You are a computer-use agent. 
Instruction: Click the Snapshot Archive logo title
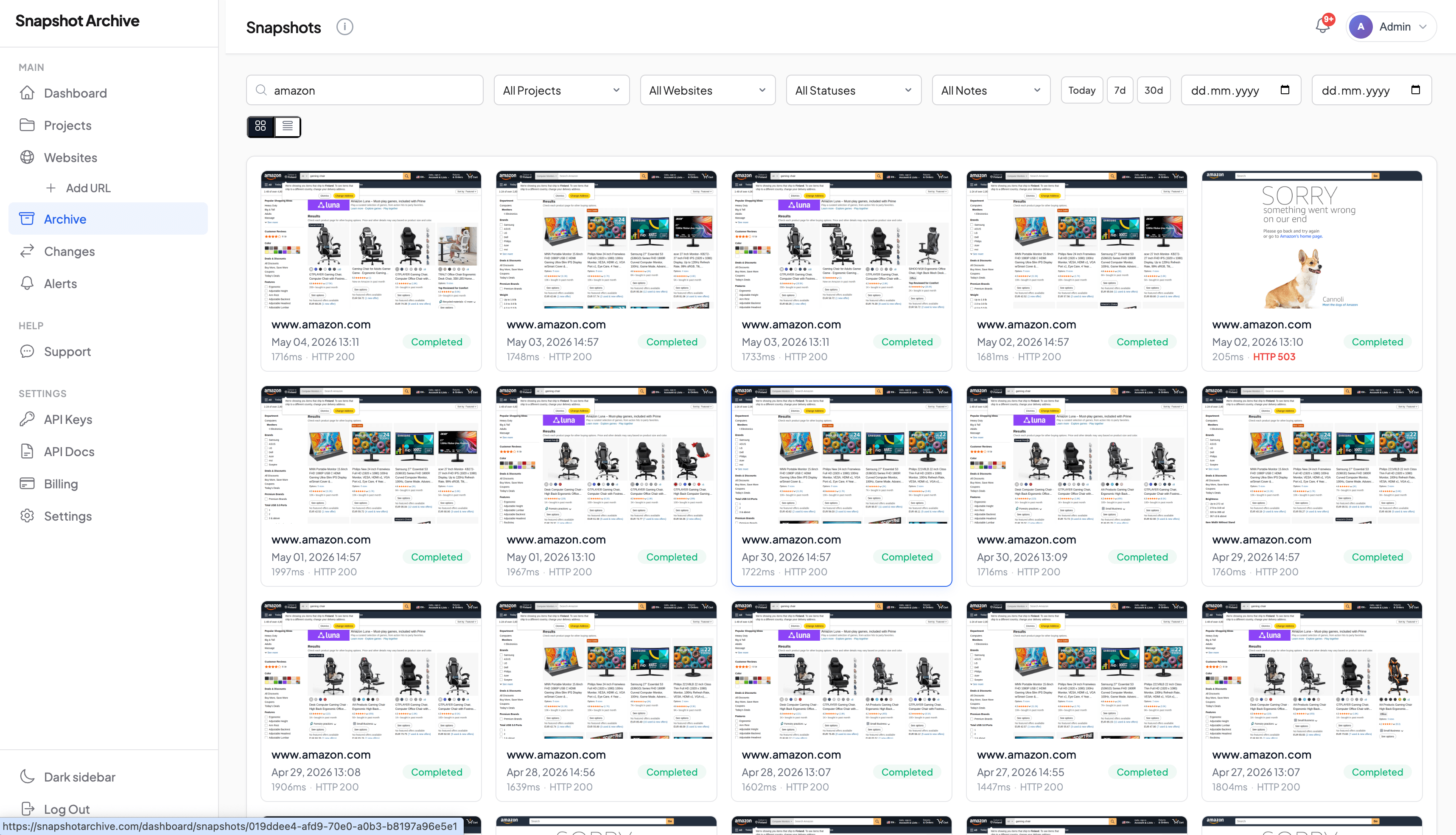(77, 21)
